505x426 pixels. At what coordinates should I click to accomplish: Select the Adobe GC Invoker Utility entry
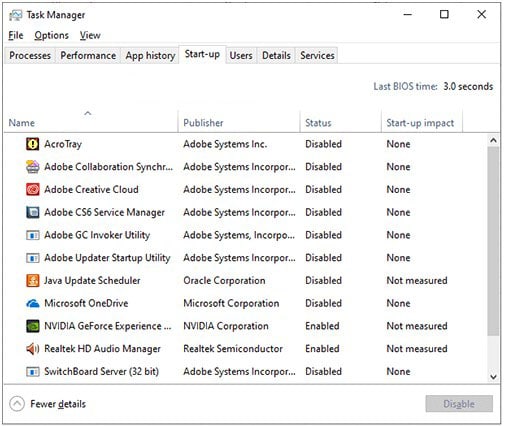(97, 235)
